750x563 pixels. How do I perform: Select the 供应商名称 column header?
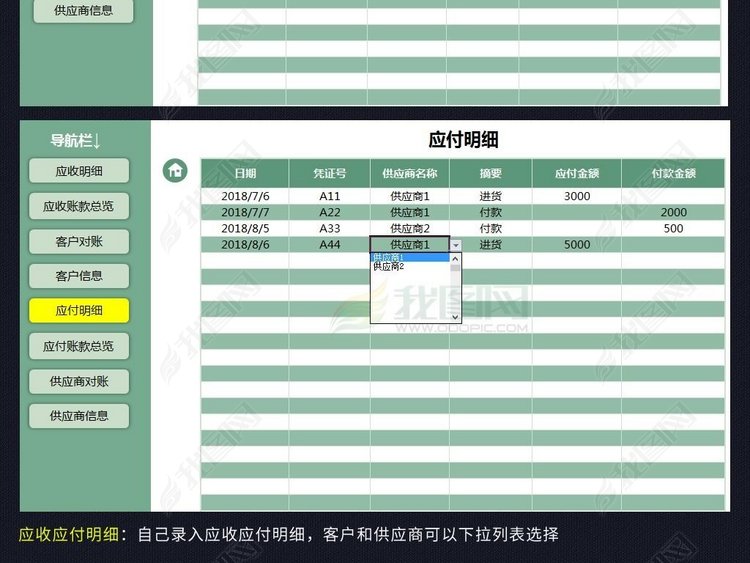click(x=409, y=173)
